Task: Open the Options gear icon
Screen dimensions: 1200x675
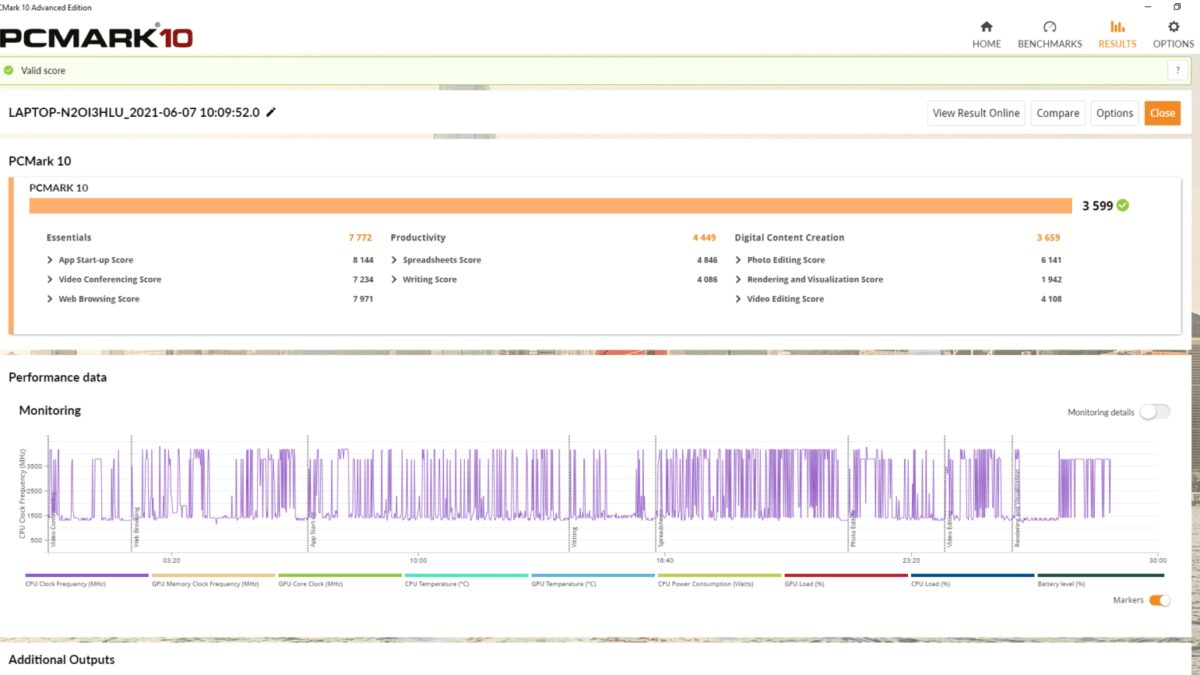Action: pyautogui.click(x=1173, y=27)
